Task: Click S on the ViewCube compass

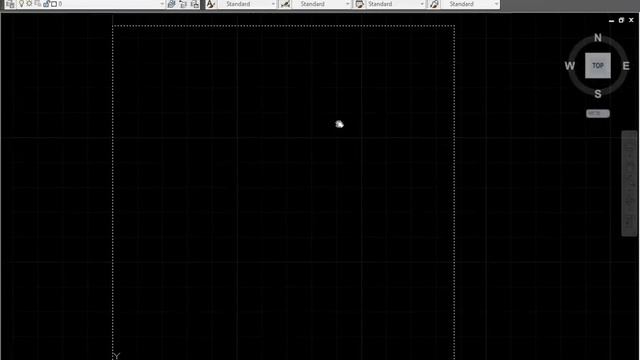Action: click(598, 94)
